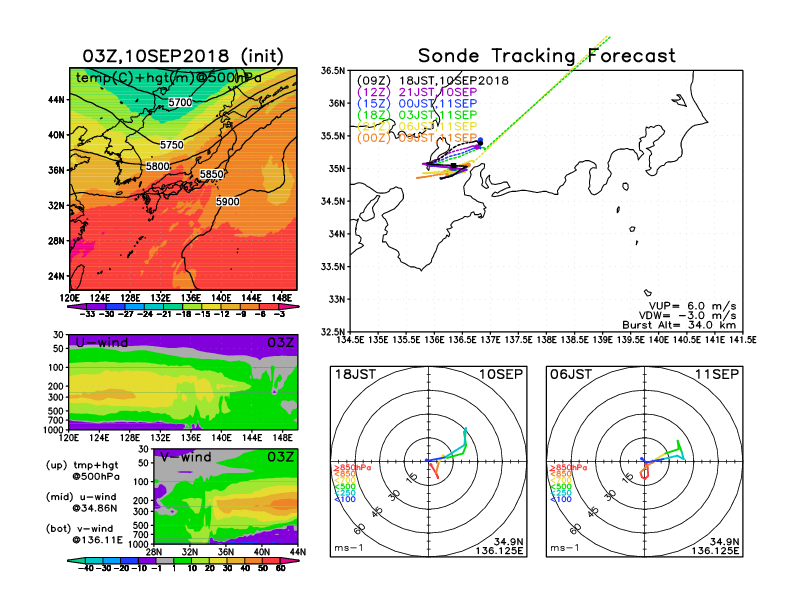The width and height of the screenshot is (792, 612).
Task: Select green legend entry "(18Z) 03JST,11SEP"
Action: click(x=417, y=115)
